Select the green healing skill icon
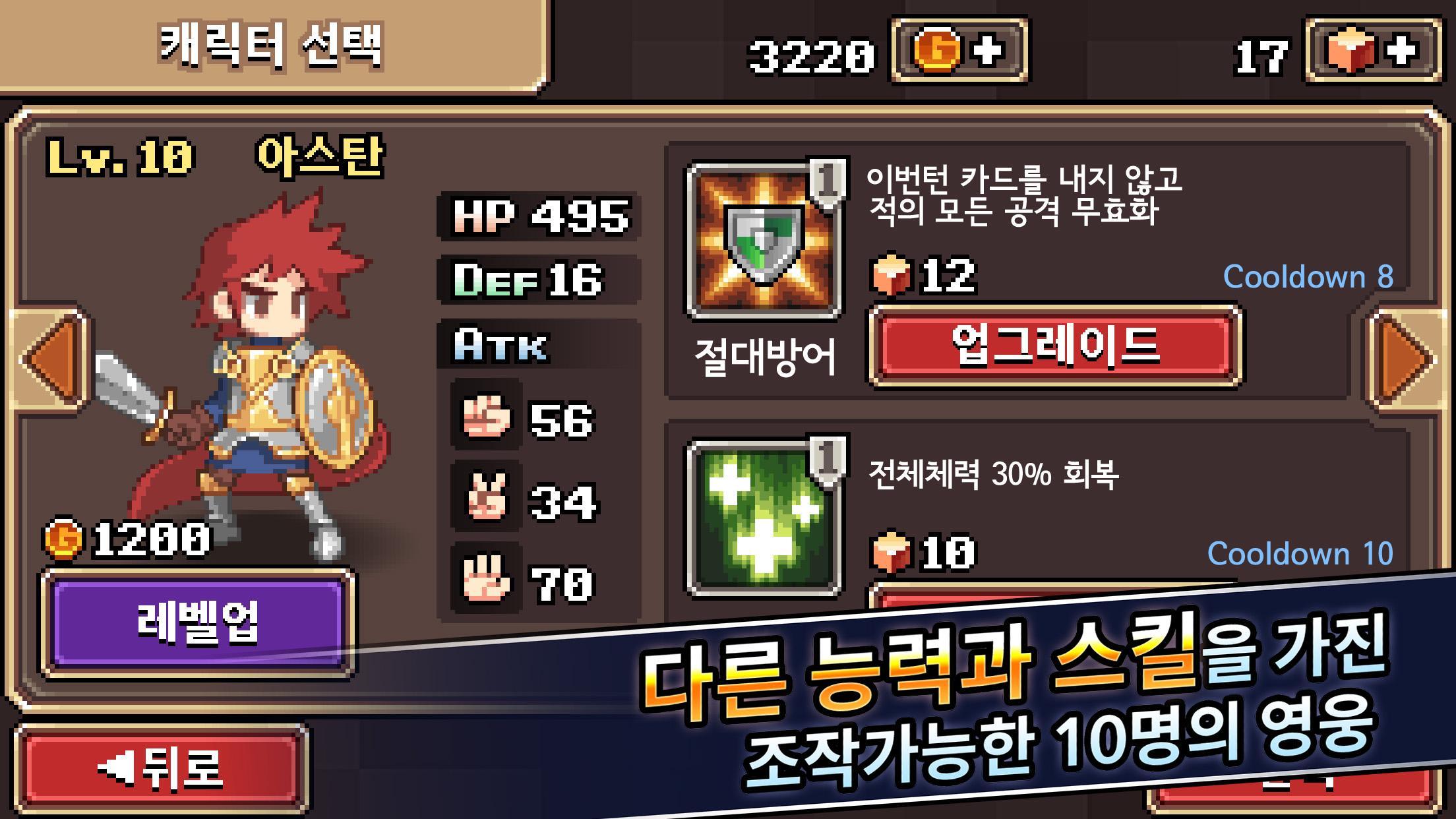Screen dimensions: 1456x819 [764, 518]
